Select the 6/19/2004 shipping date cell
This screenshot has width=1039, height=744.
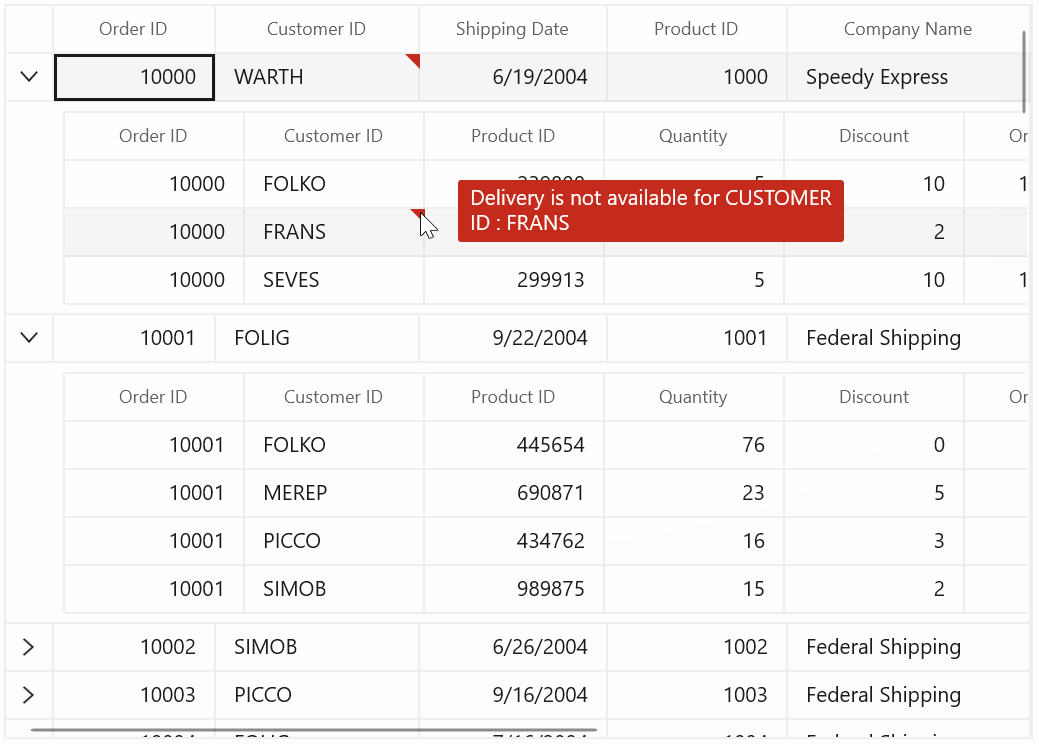click(513, 77)
